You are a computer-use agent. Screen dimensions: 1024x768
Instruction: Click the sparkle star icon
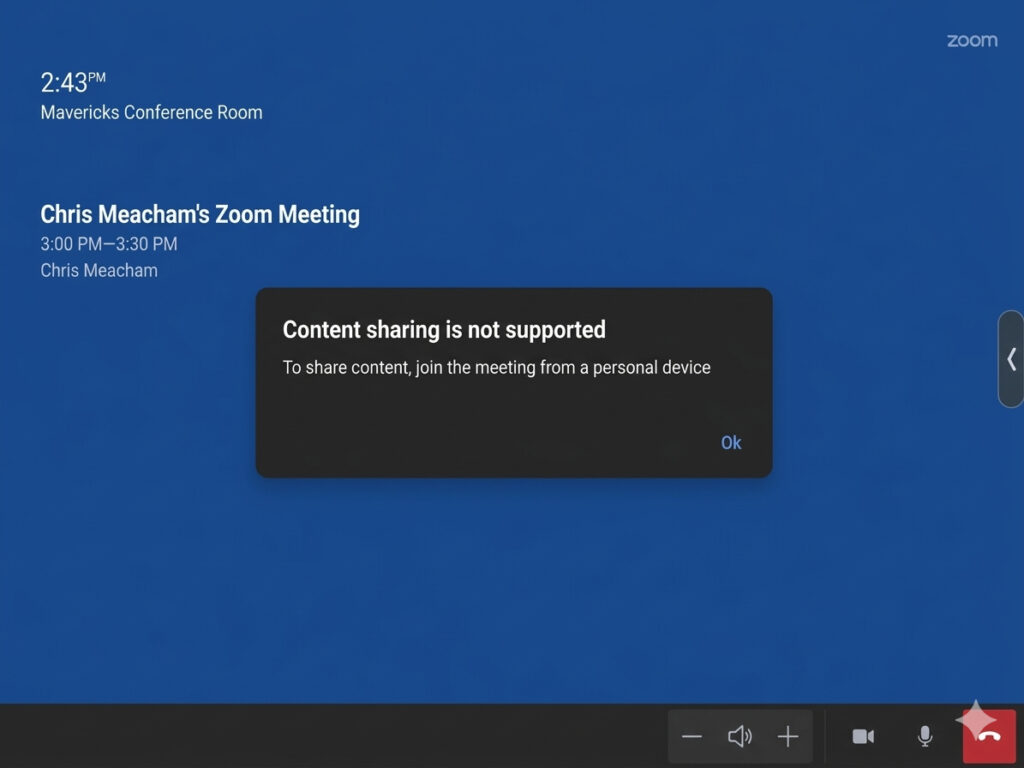(x=975, y=720)
